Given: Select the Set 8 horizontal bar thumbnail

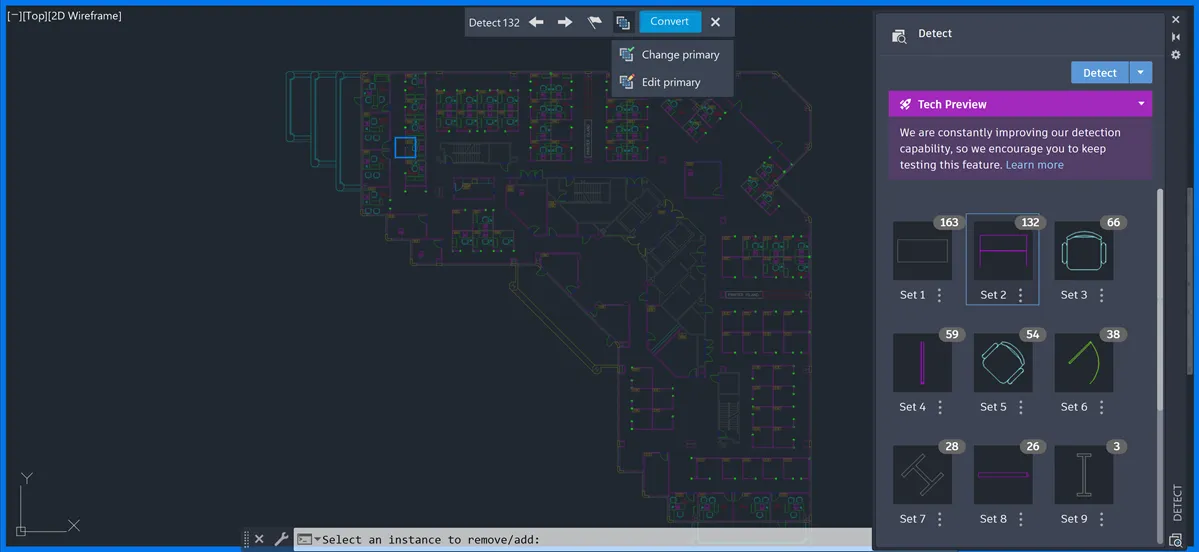Looking at the screenshot, I should (1003, 475).
